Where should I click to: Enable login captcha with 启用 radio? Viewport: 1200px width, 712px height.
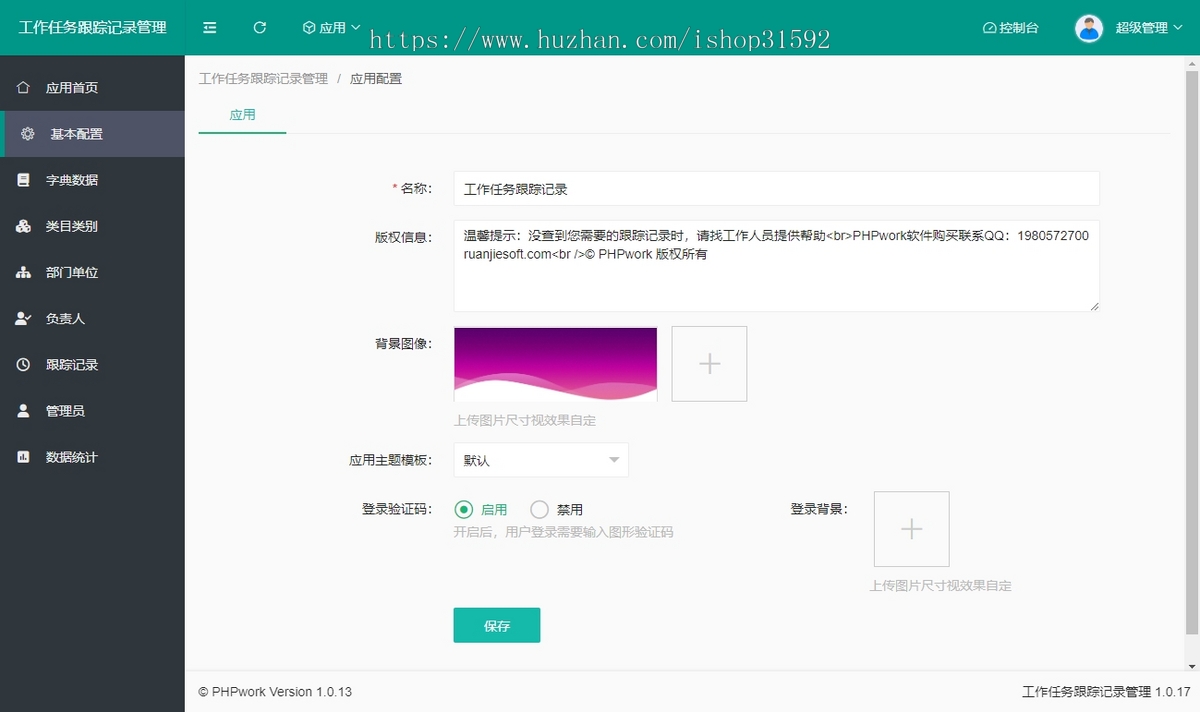[464, 510]
